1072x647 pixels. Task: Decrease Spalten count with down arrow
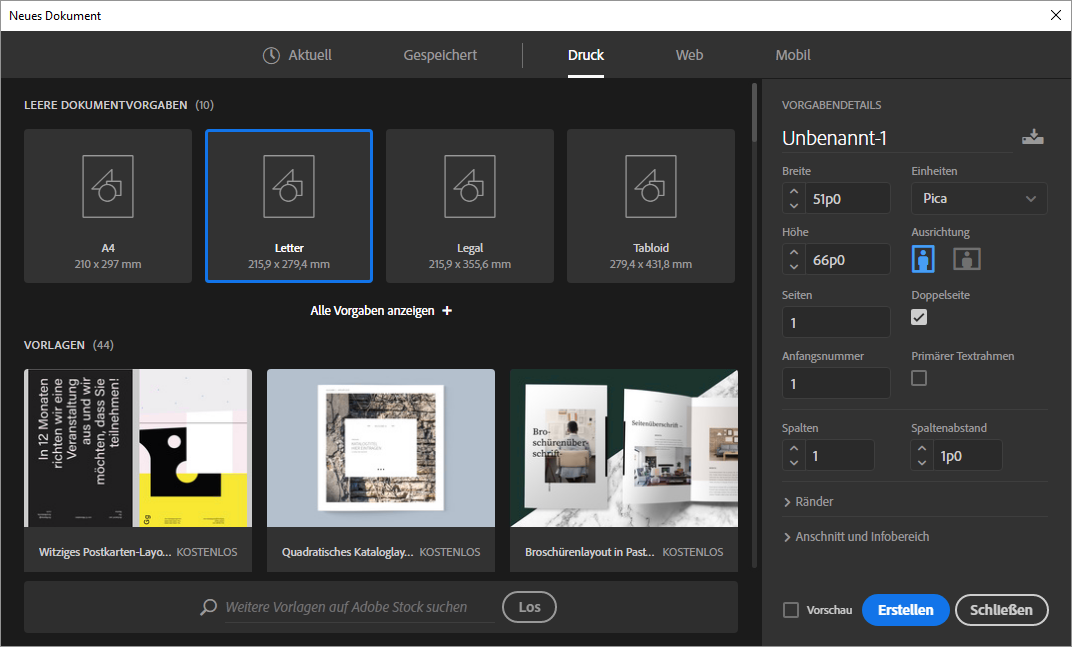point(794,462)
